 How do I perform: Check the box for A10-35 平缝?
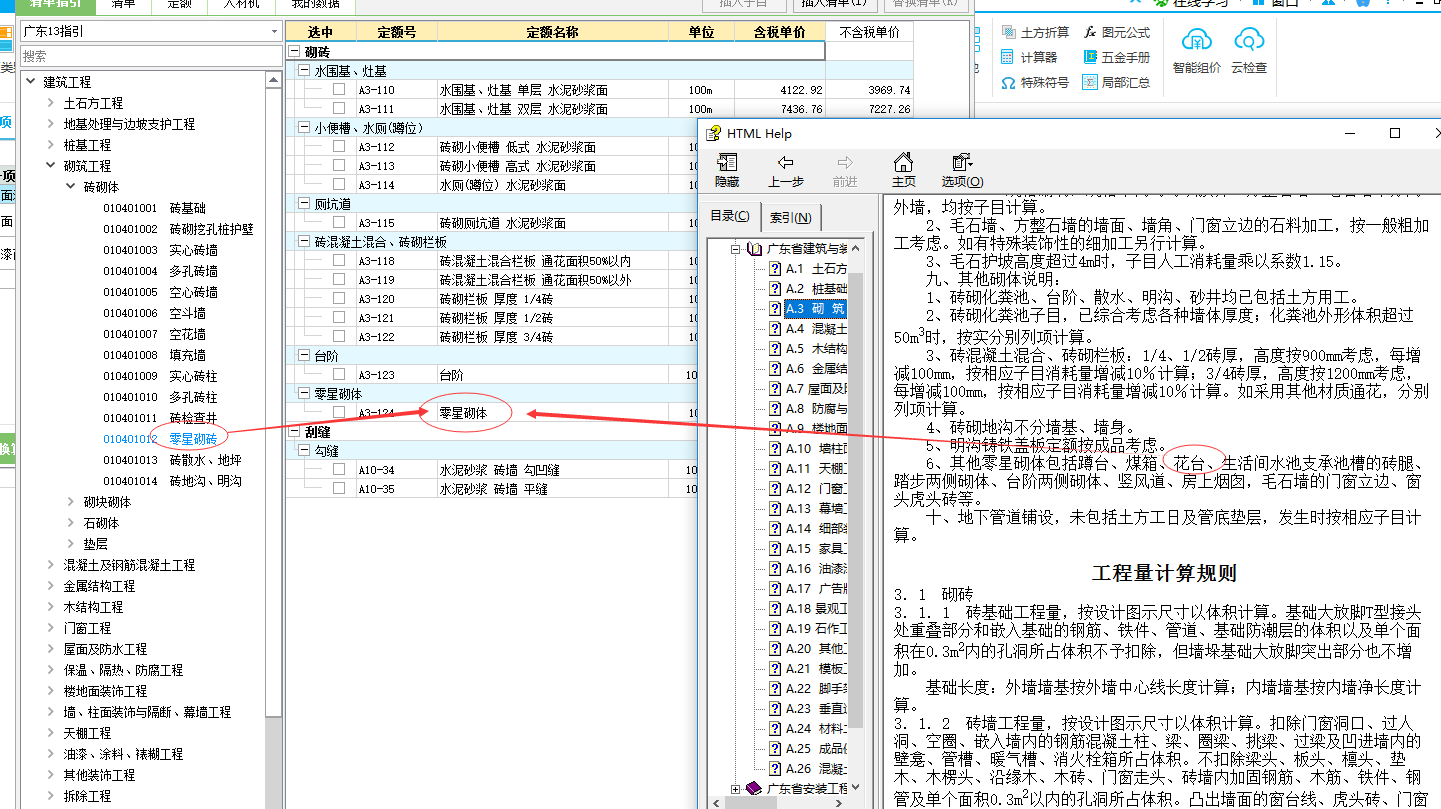tap(339, 488)
